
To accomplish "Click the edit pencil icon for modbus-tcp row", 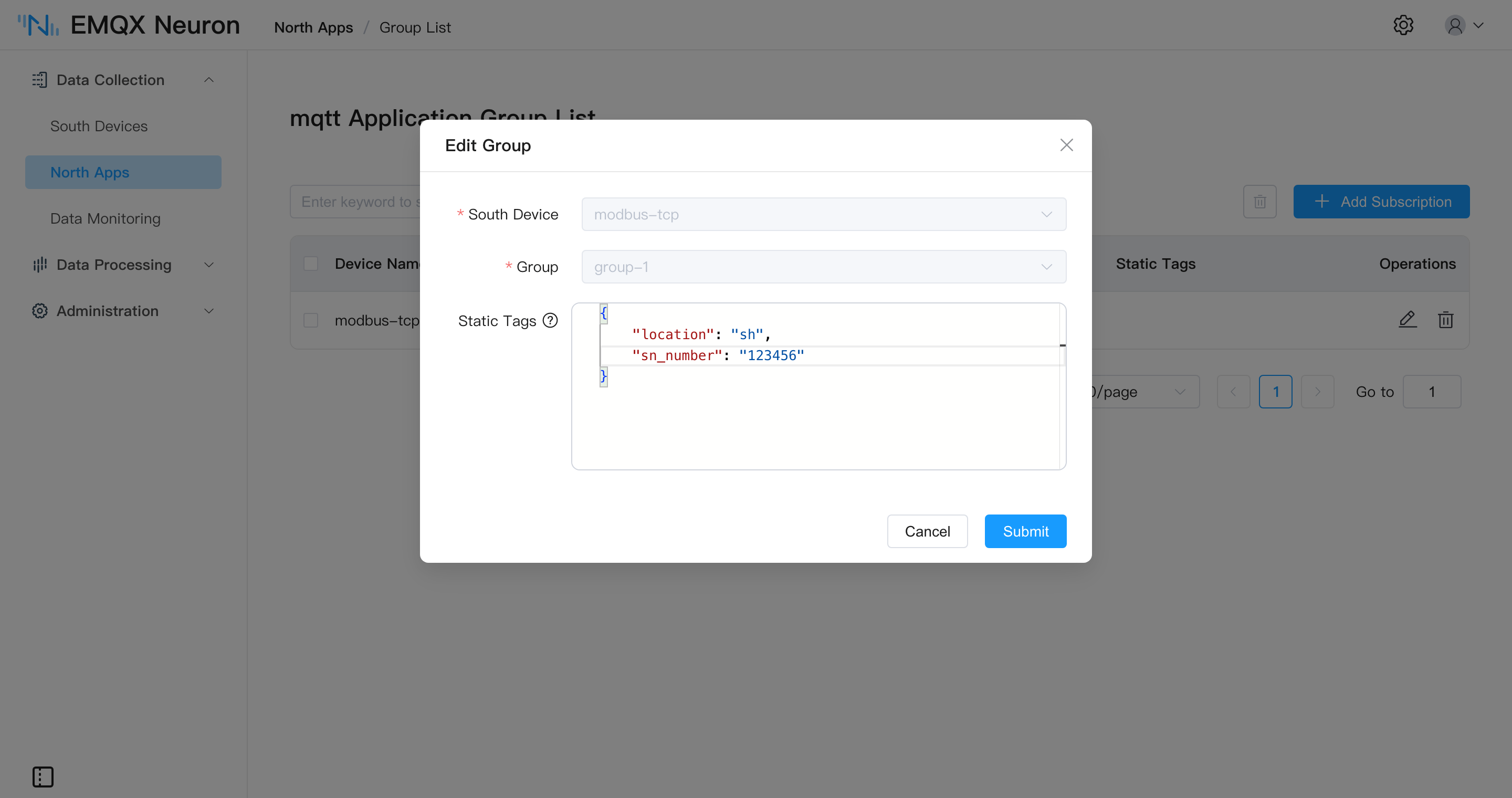I will [1408, 319].
